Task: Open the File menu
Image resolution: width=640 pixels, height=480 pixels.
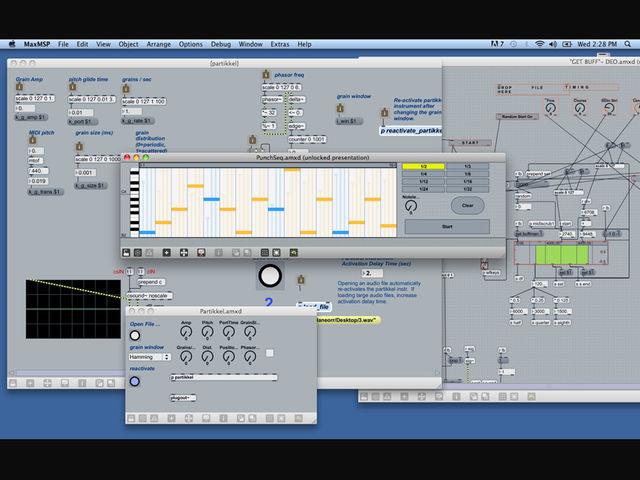Action: pyautogui.click(x=63, y=44)
